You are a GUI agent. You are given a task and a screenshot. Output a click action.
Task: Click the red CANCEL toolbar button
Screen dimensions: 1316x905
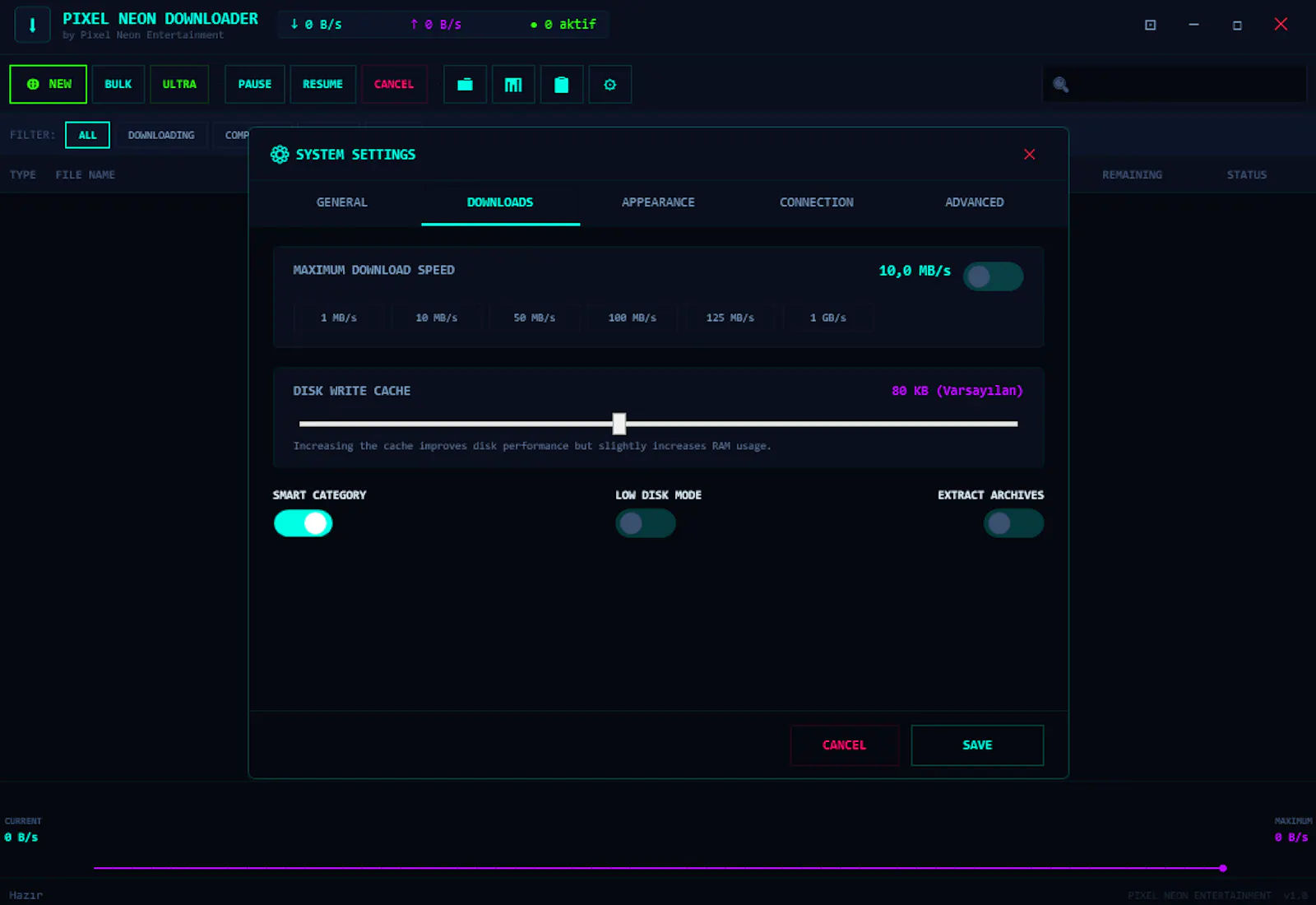click(x=394, y=85)
